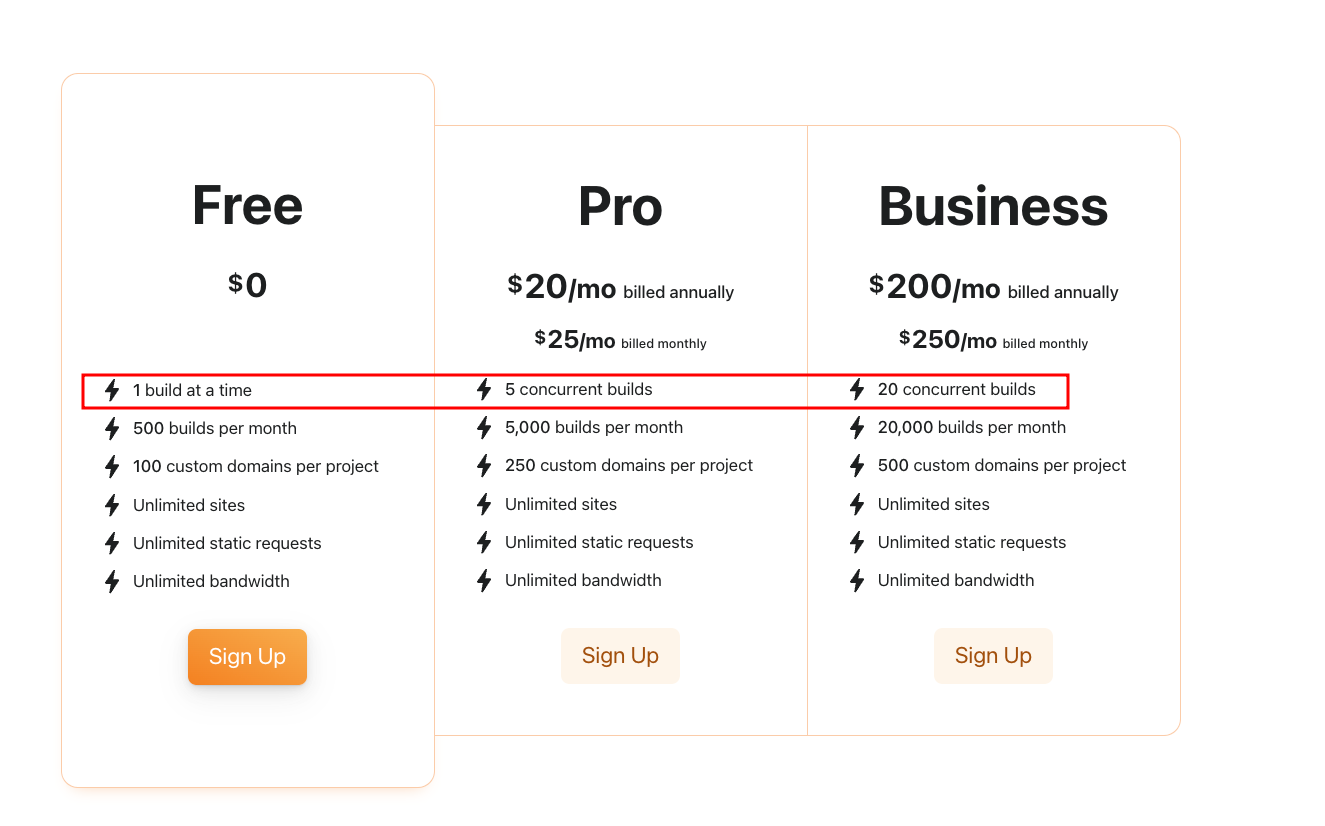Click the Pro "$20/mo billed annually" price

(x=620, y=288)
